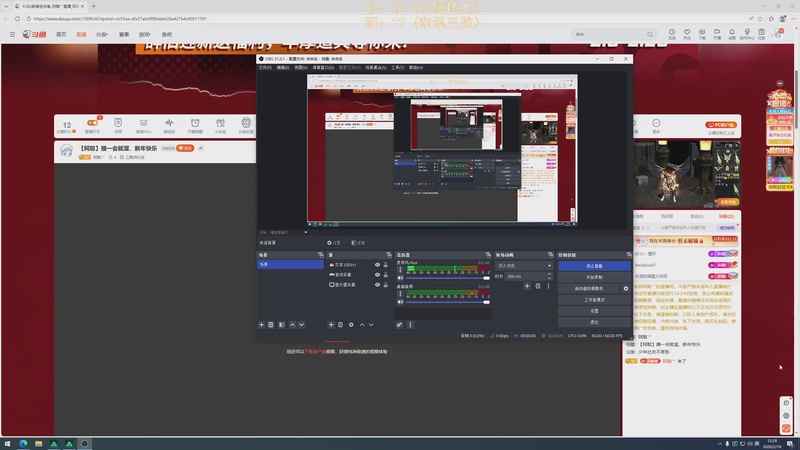Pop out the scenes dock panel

click(321, 255)
